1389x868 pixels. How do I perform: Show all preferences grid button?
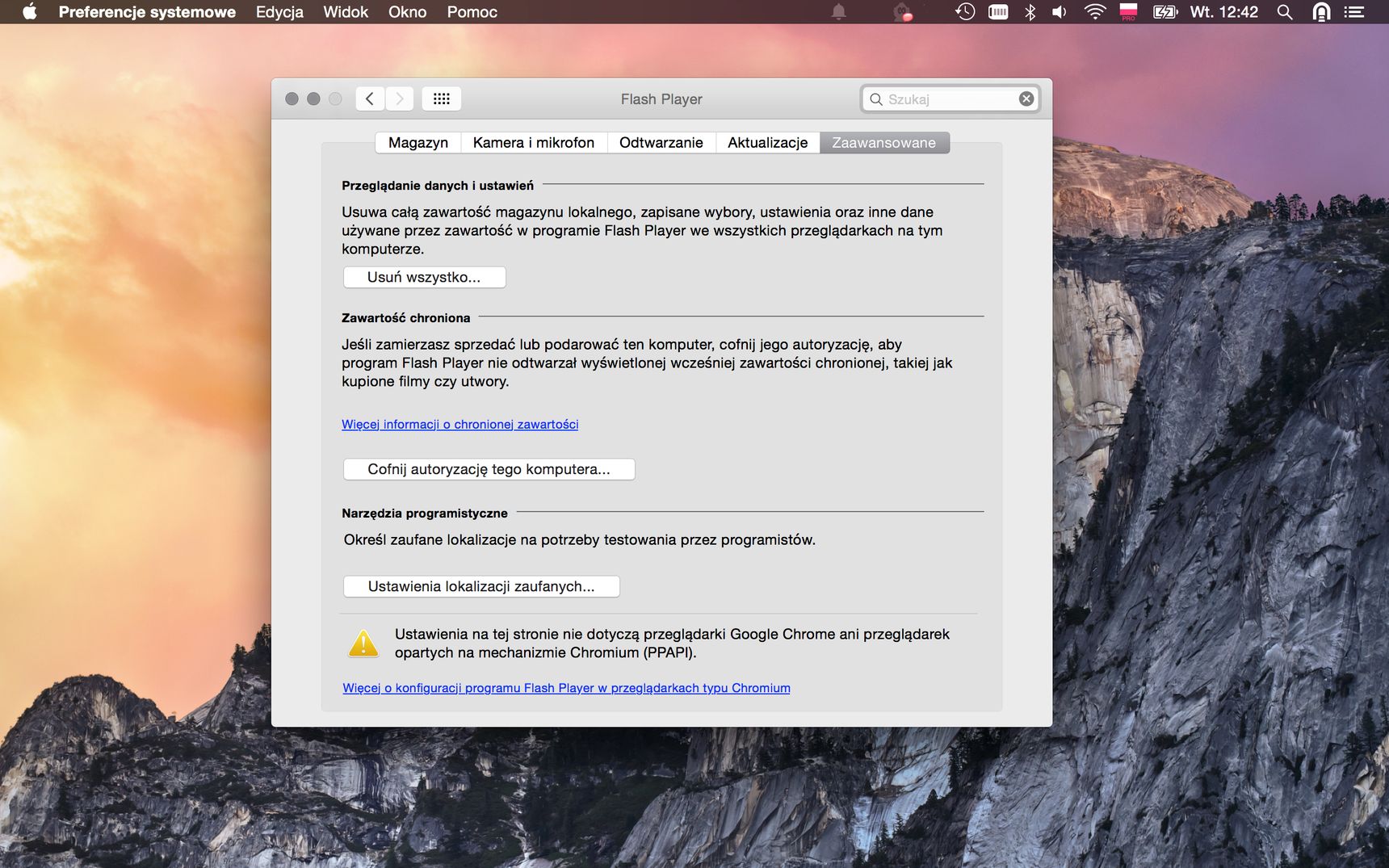[x=441, y=99]
